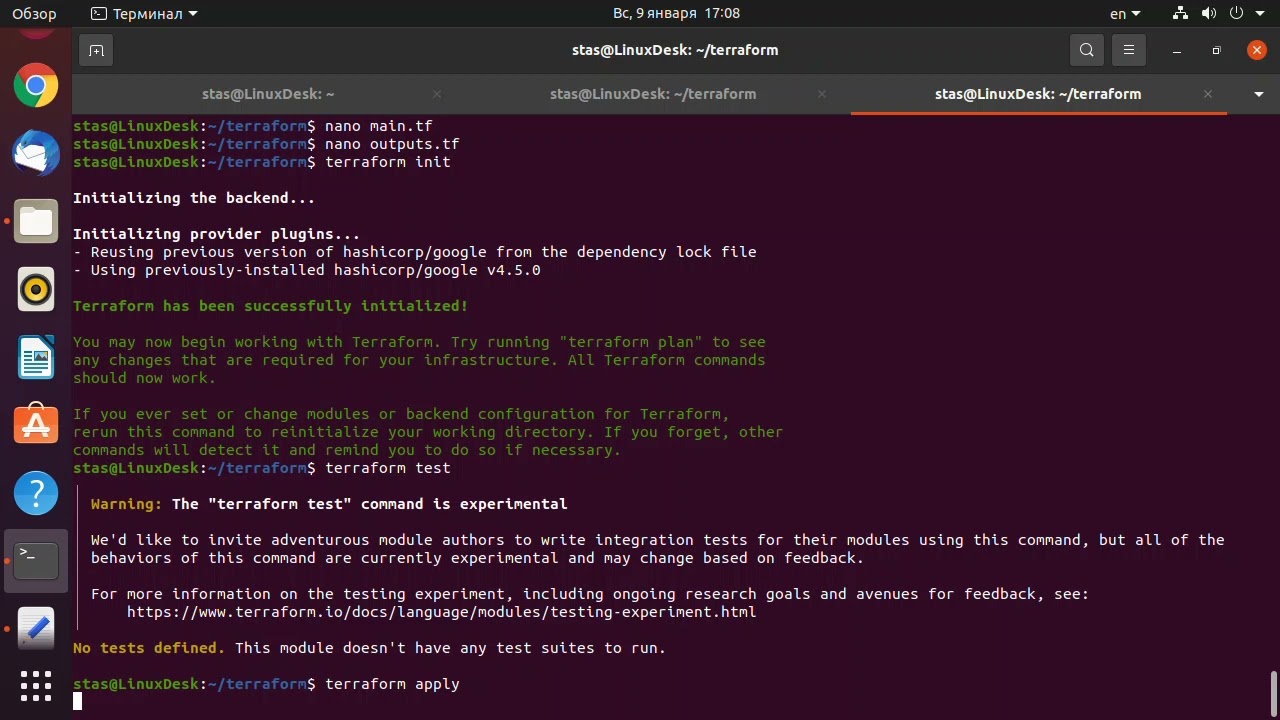Open the en keyboard layout dropdown
Screen dimensions: 1280x720
[x=1126, y=14]
